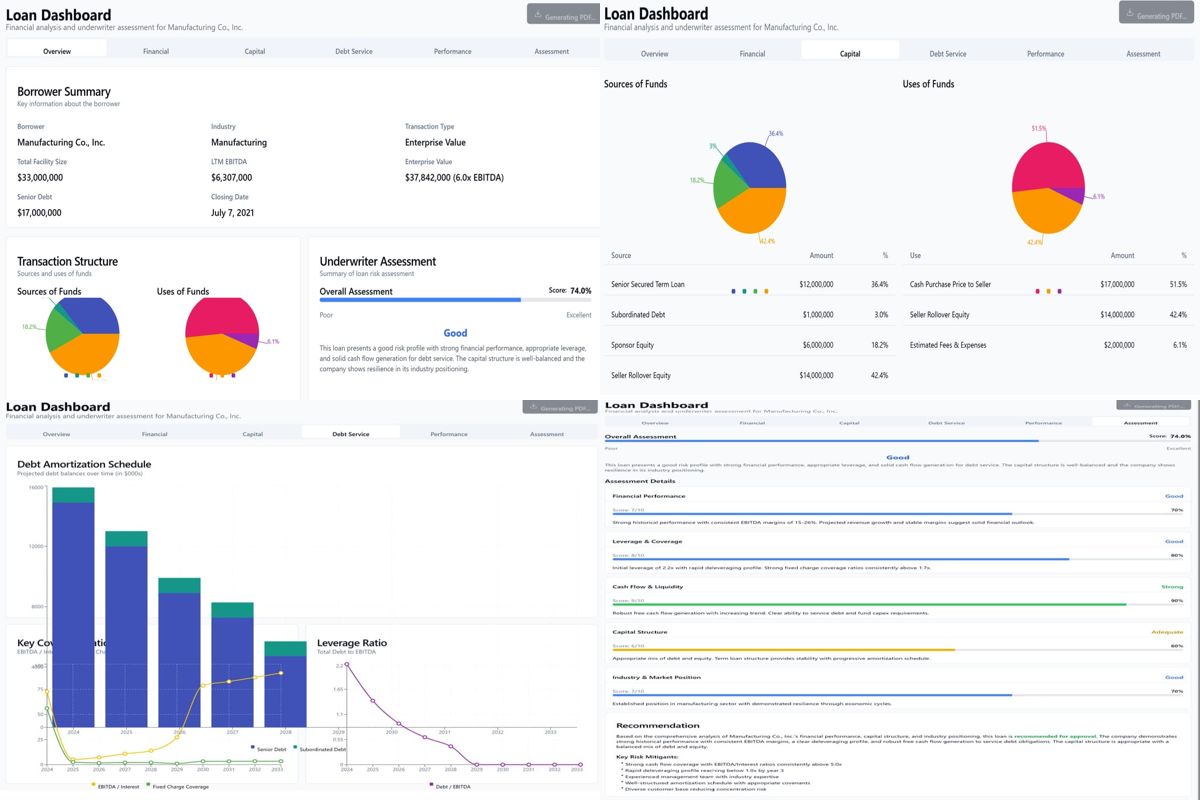Select the highlighted Capital tab

[850, 53]
